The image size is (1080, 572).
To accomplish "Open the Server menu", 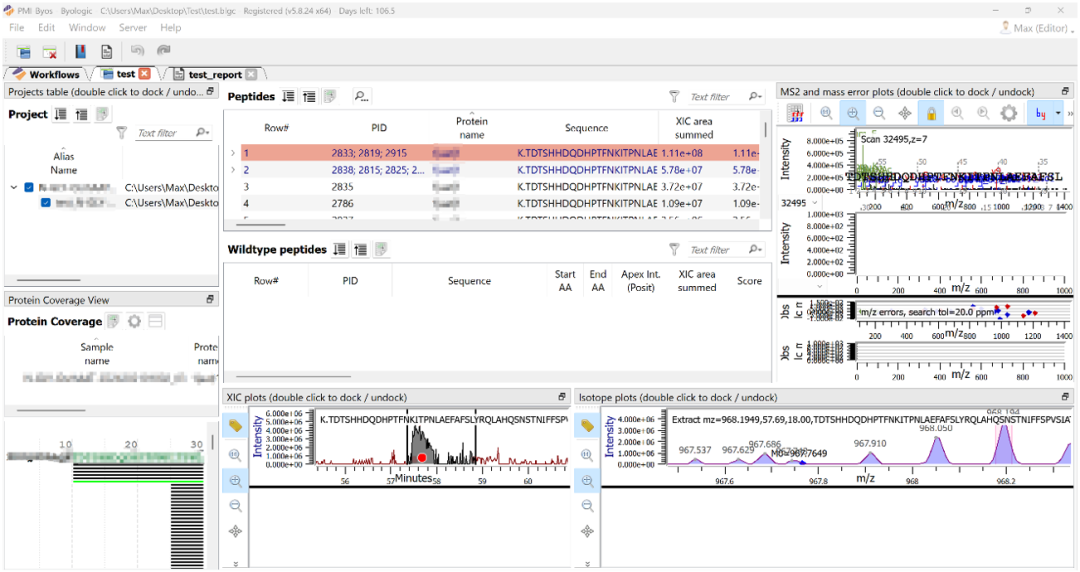I will (133, 28).
